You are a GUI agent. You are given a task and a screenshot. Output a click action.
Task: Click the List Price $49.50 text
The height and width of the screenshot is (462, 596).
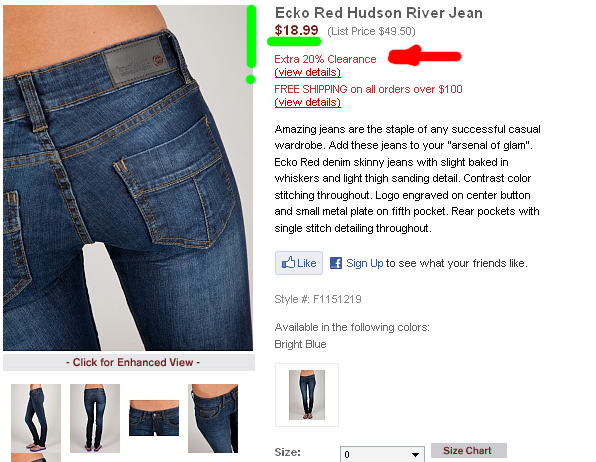click(371, 31)
